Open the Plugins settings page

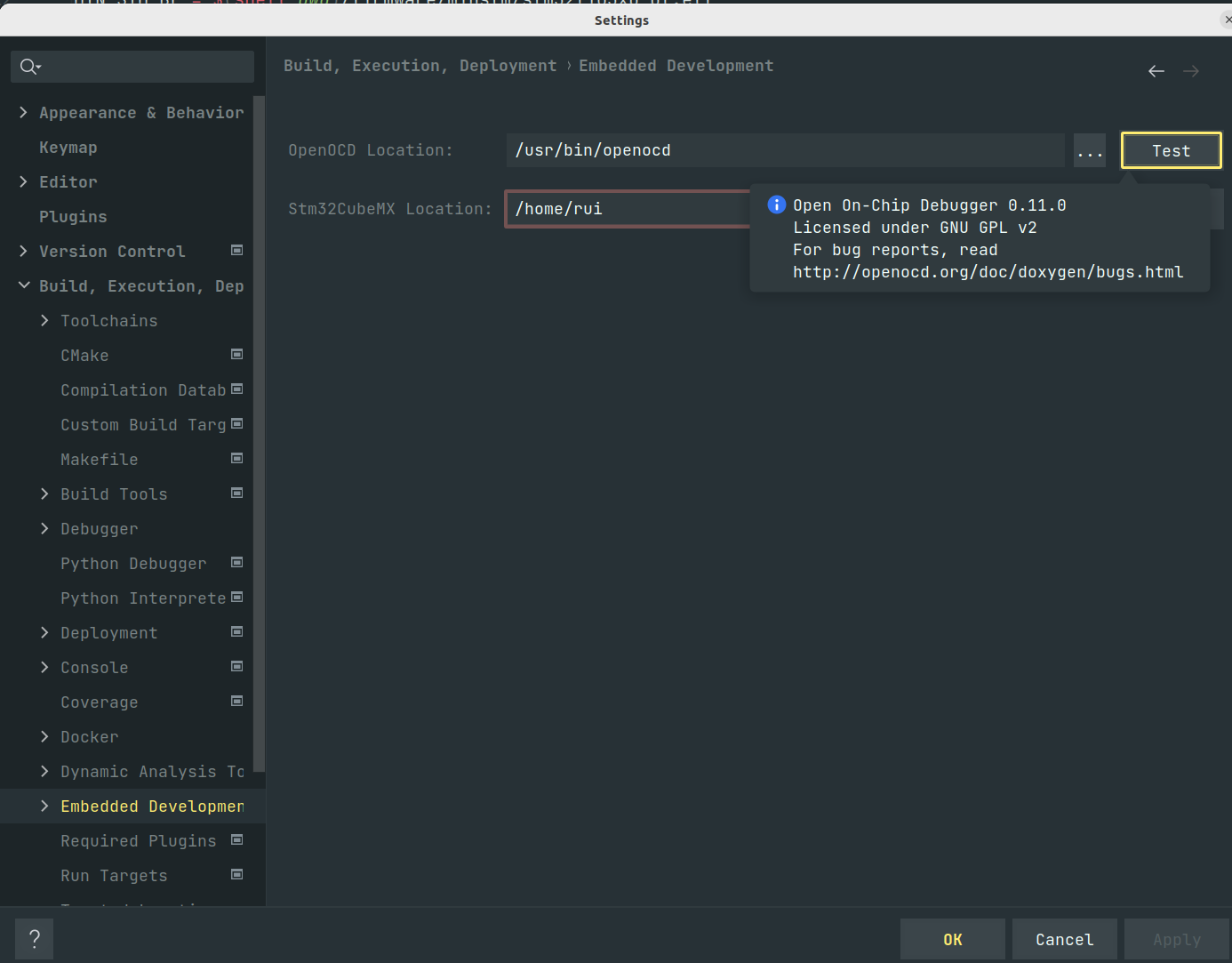pyautogui.click(x=73, y=217)
